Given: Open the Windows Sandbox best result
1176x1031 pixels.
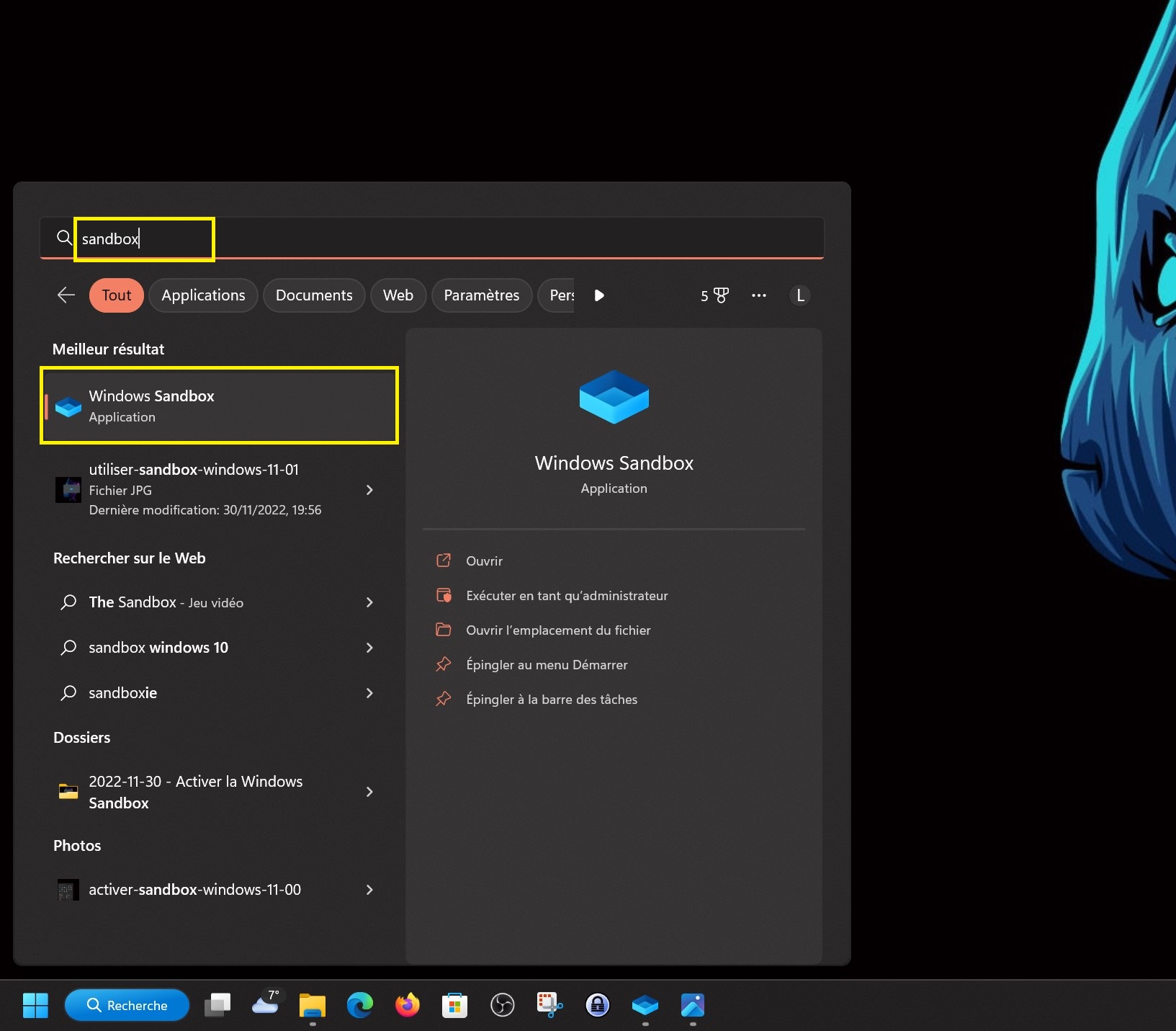Looking at the screenshot, I should pyautogui.click(x=219, y=406).
